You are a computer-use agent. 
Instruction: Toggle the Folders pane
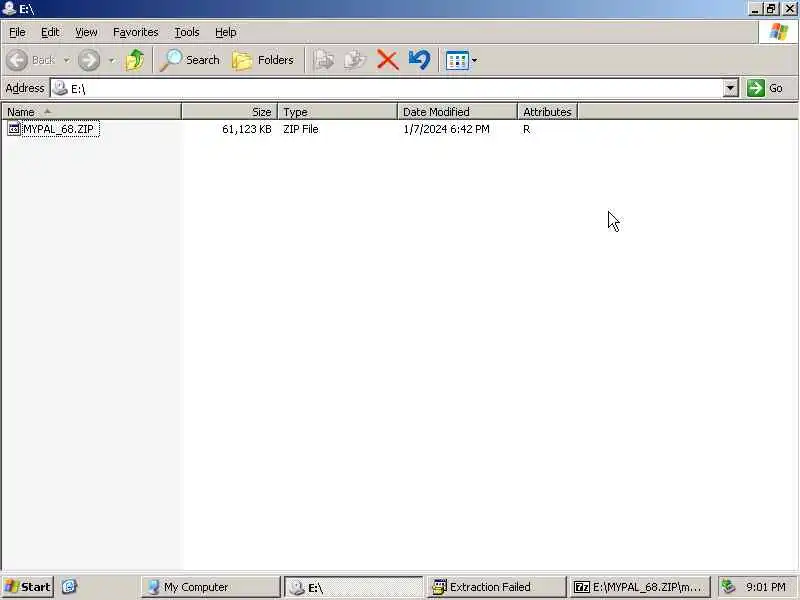click(263, 60)
